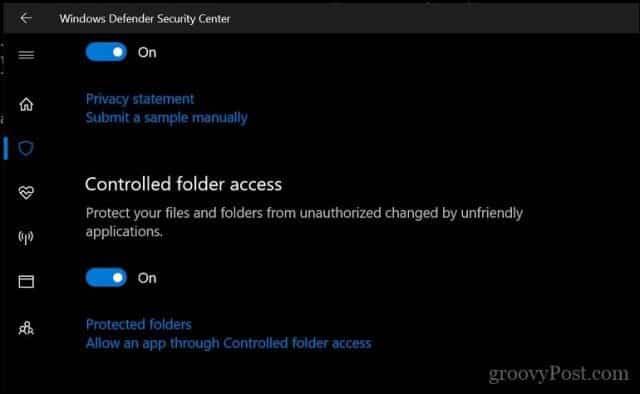Click Submit a sample manually
640x394 pixels.
pyautogui.click(x=167, y=118)
